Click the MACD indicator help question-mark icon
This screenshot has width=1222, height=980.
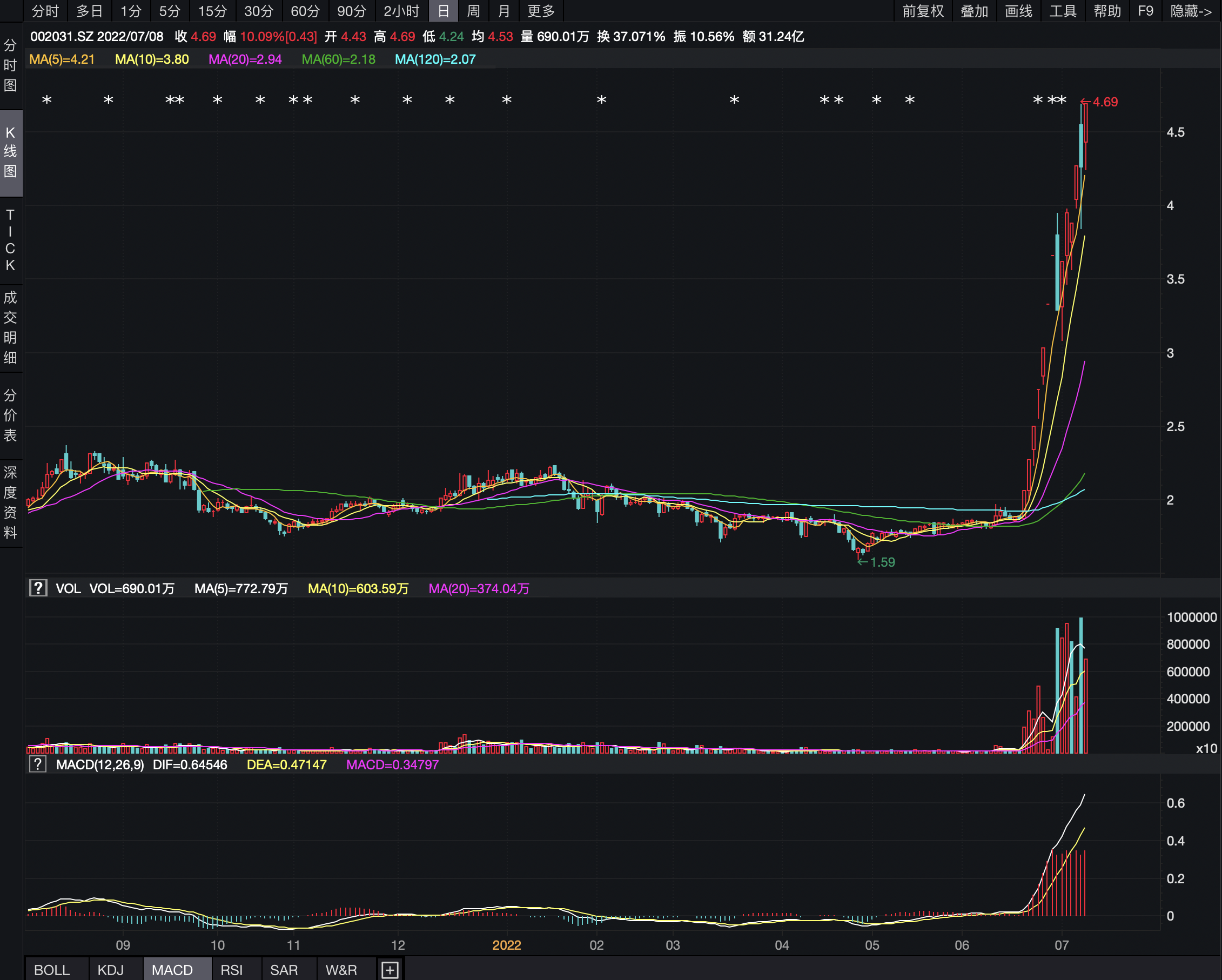pos(38,764)
